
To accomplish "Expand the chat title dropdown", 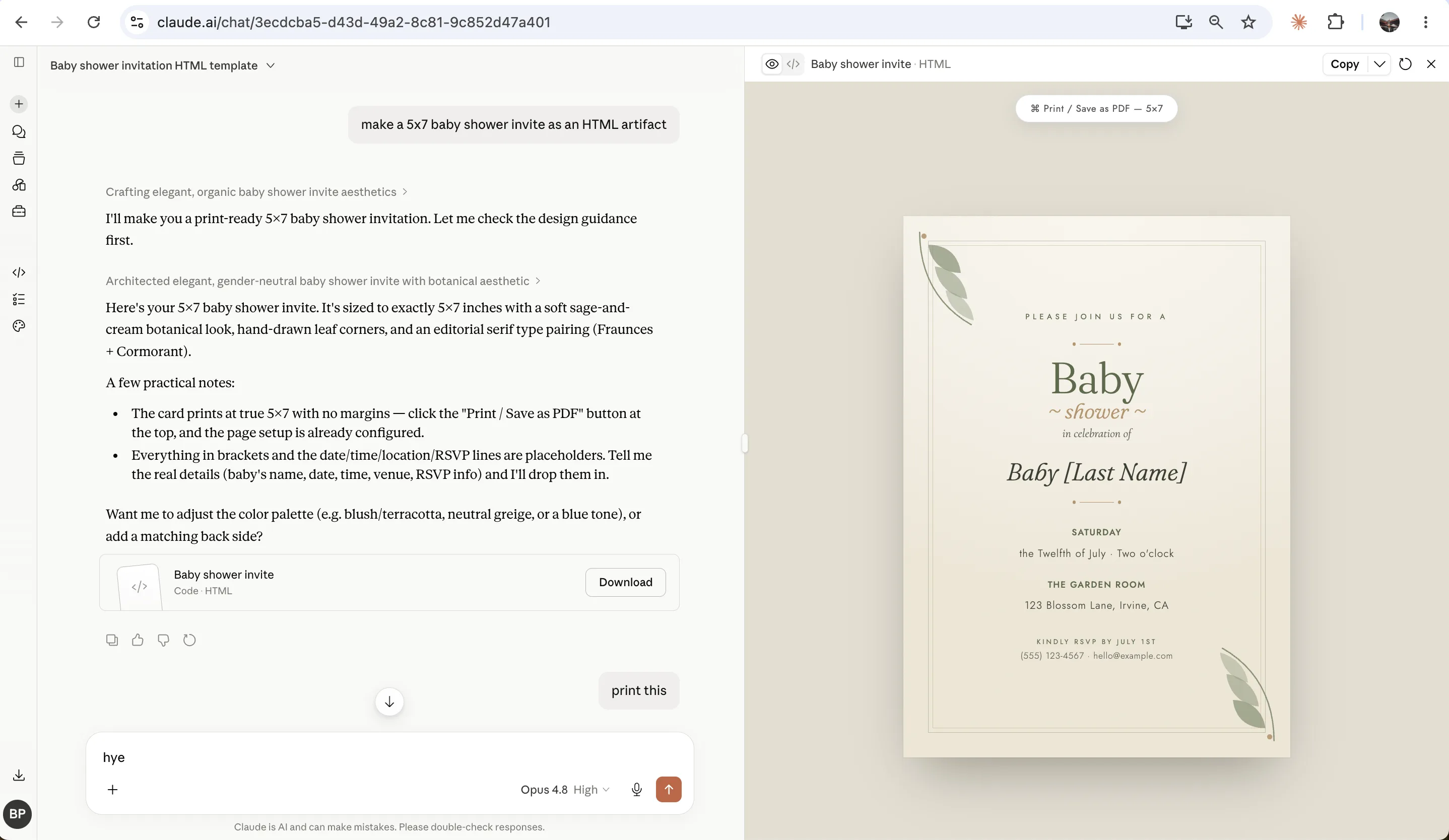I will pyautogui.click(x=270, y=65).
